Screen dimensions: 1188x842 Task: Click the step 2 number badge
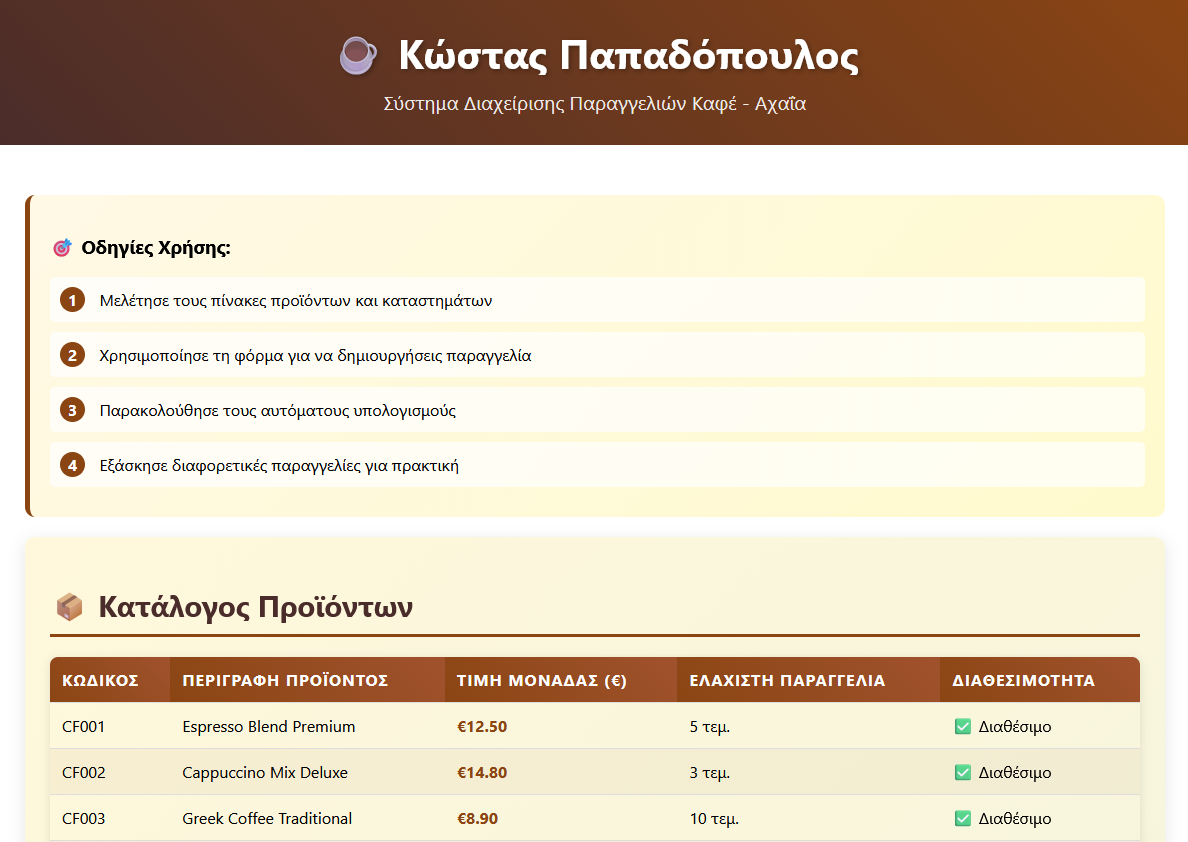(x=72, y=355)
